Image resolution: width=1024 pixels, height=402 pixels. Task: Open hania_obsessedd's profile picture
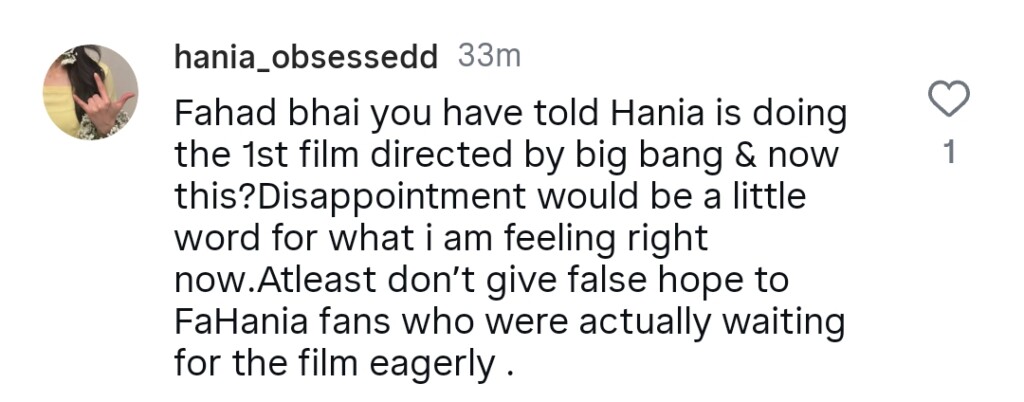tap(89, 91)
